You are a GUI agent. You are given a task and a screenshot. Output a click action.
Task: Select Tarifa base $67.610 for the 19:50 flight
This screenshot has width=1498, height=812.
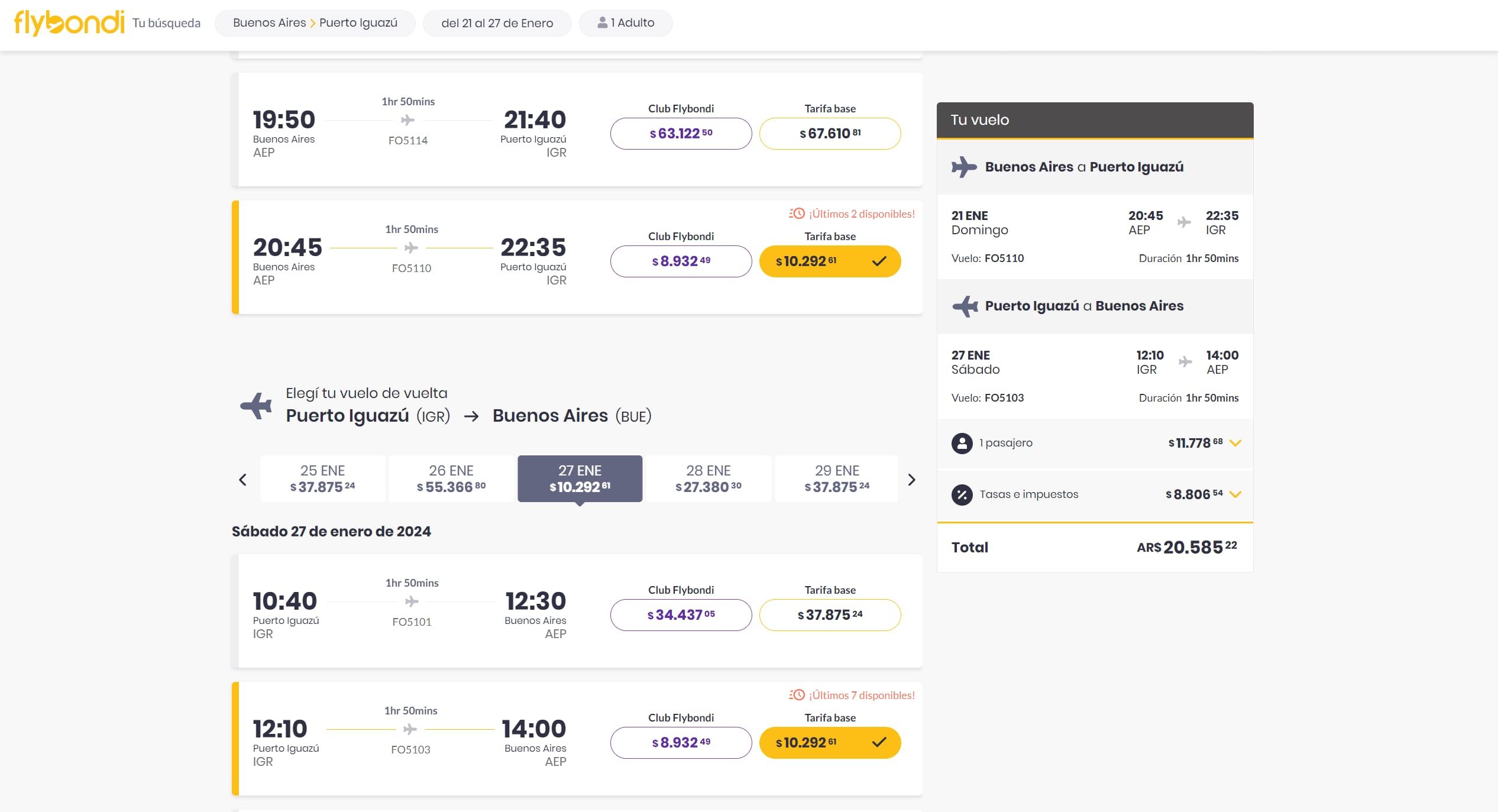coord(829,134)
